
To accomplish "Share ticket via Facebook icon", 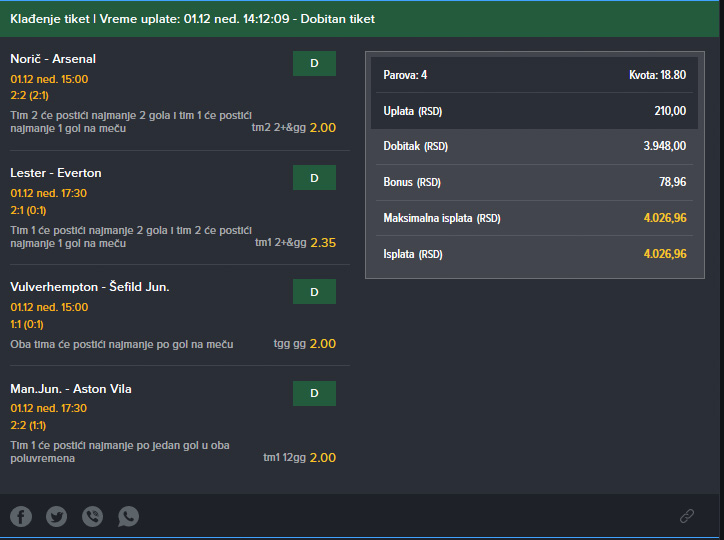I will click(21, 516).
